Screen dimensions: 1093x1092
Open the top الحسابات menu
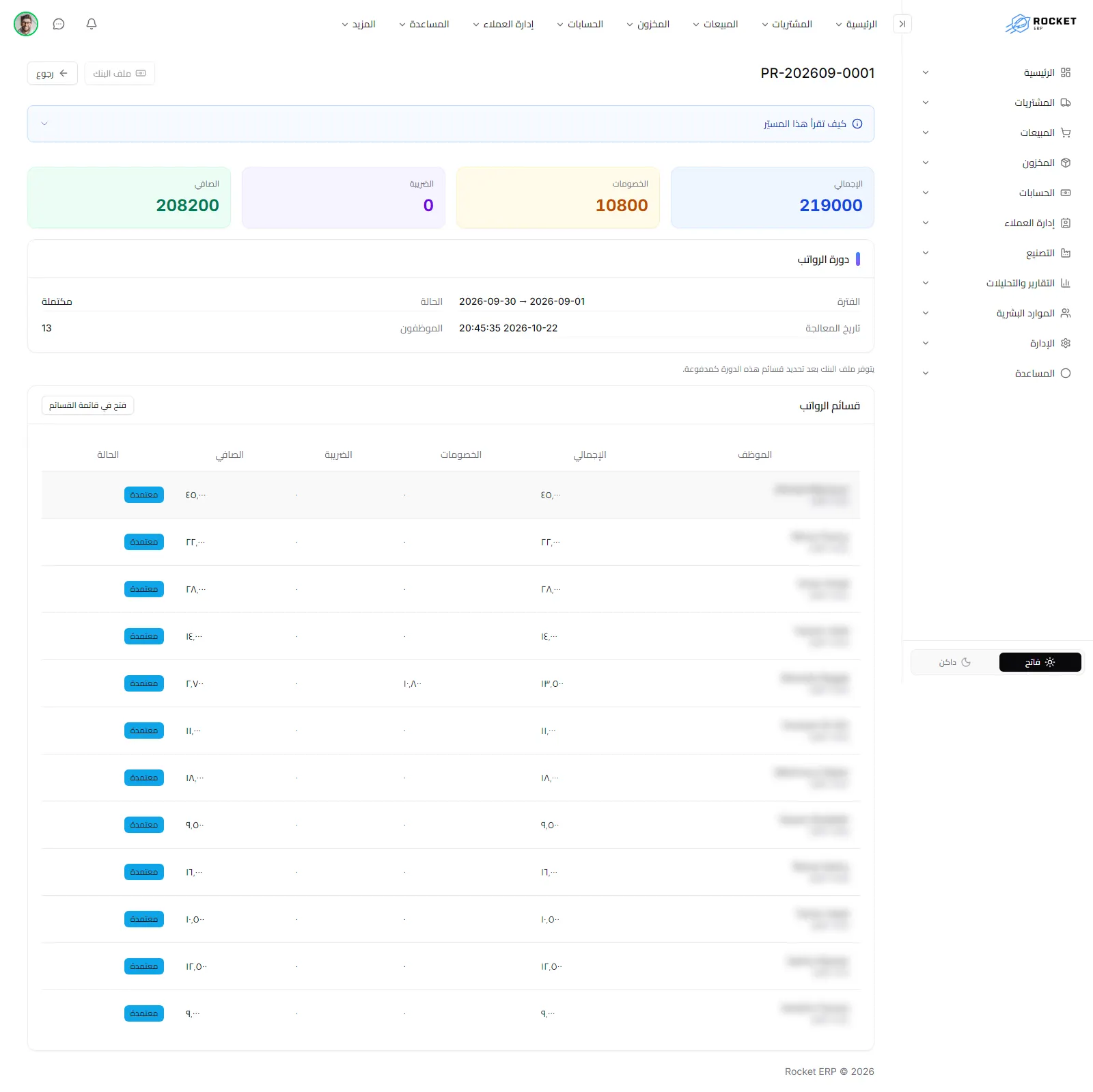tap(580, 24)
